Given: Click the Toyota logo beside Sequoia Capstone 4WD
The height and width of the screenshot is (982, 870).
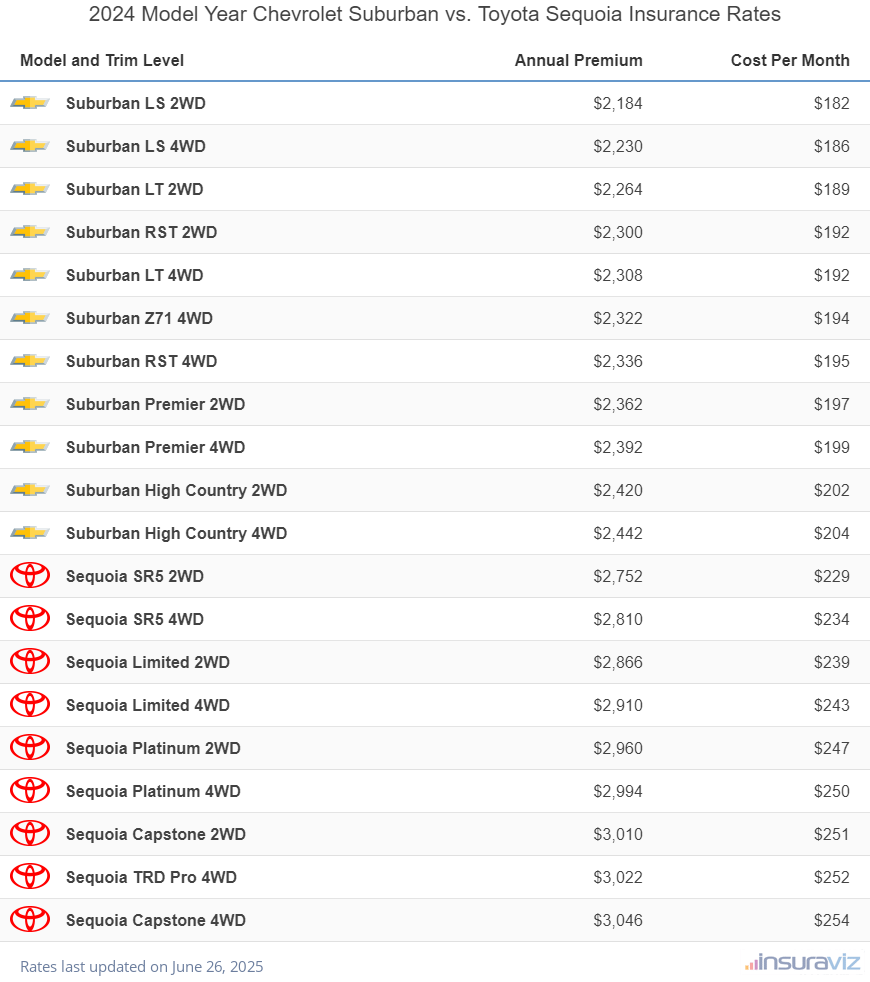Looking at the screenshot, I should coord(30,920).
